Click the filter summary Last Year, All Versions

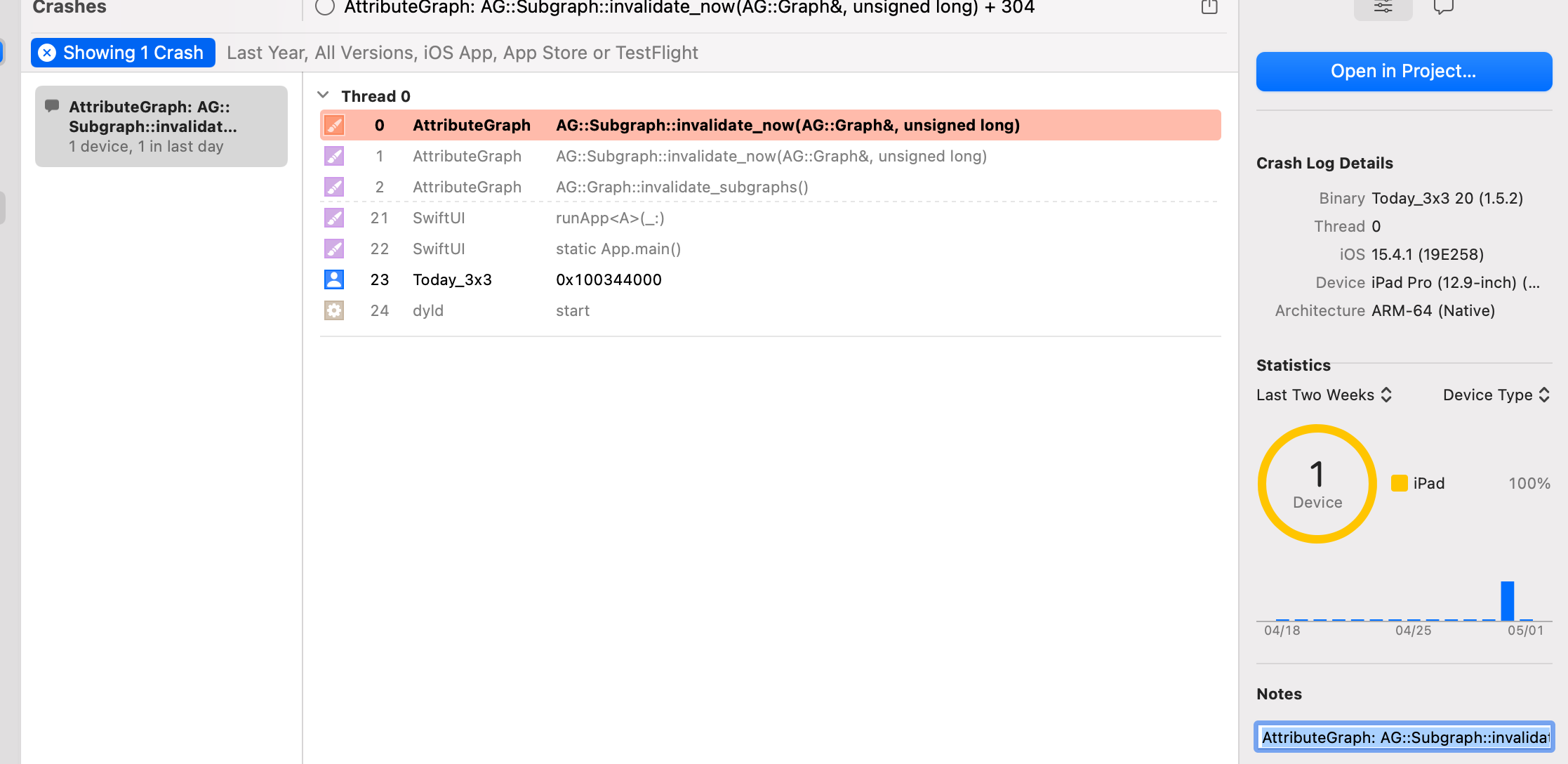[x=462, y=53]
